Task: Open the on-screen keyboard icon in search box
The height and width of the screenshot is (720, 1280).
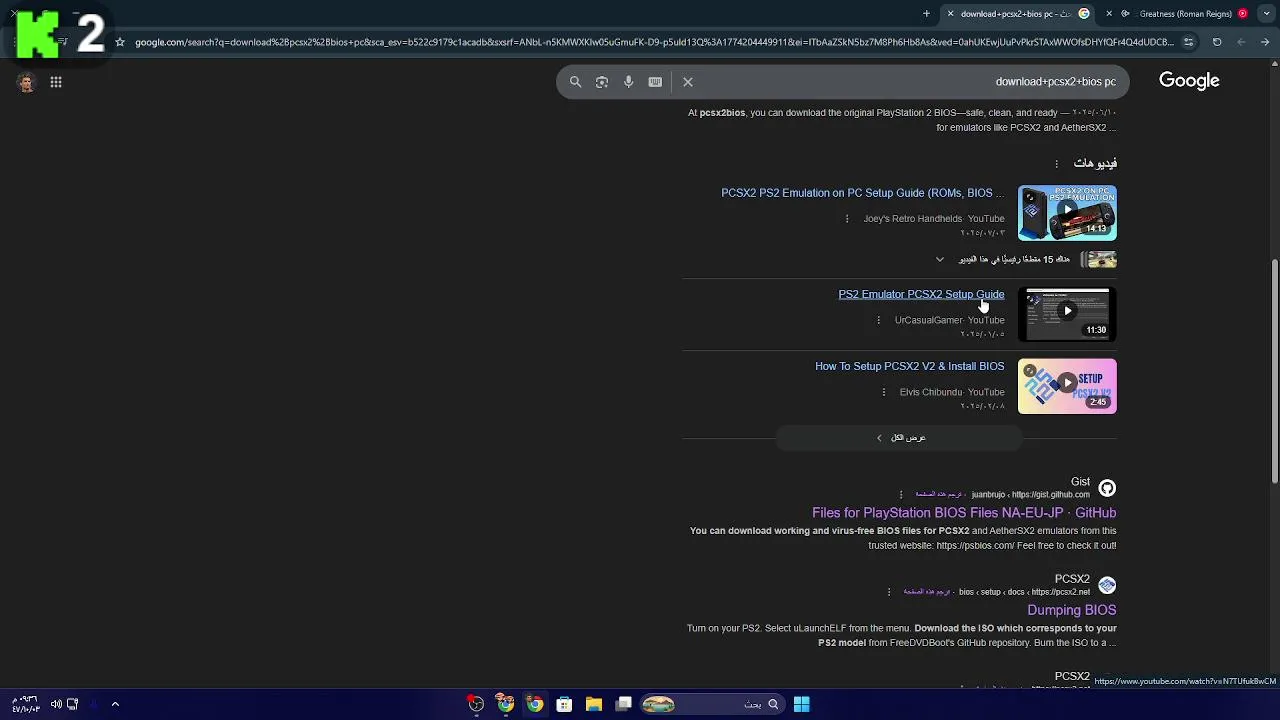Action: coord(655,82)
